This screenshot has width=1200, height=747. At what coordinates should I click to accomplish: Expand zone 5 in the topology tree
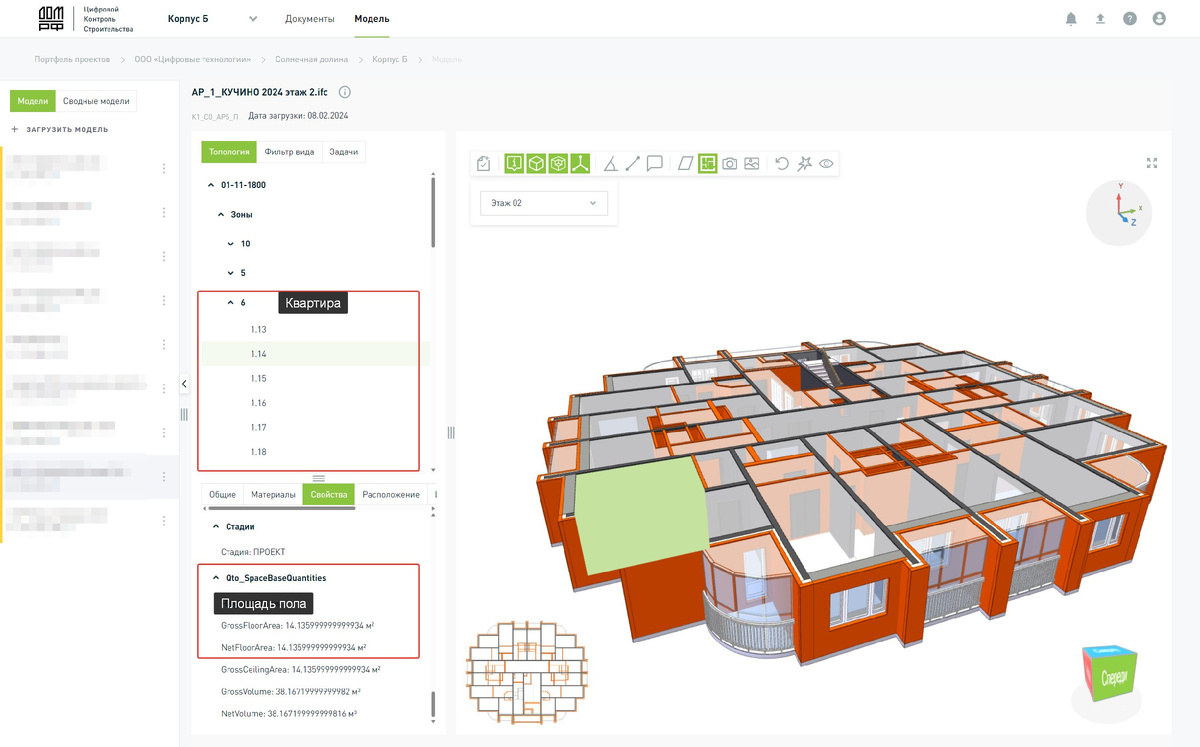[231, 273]
